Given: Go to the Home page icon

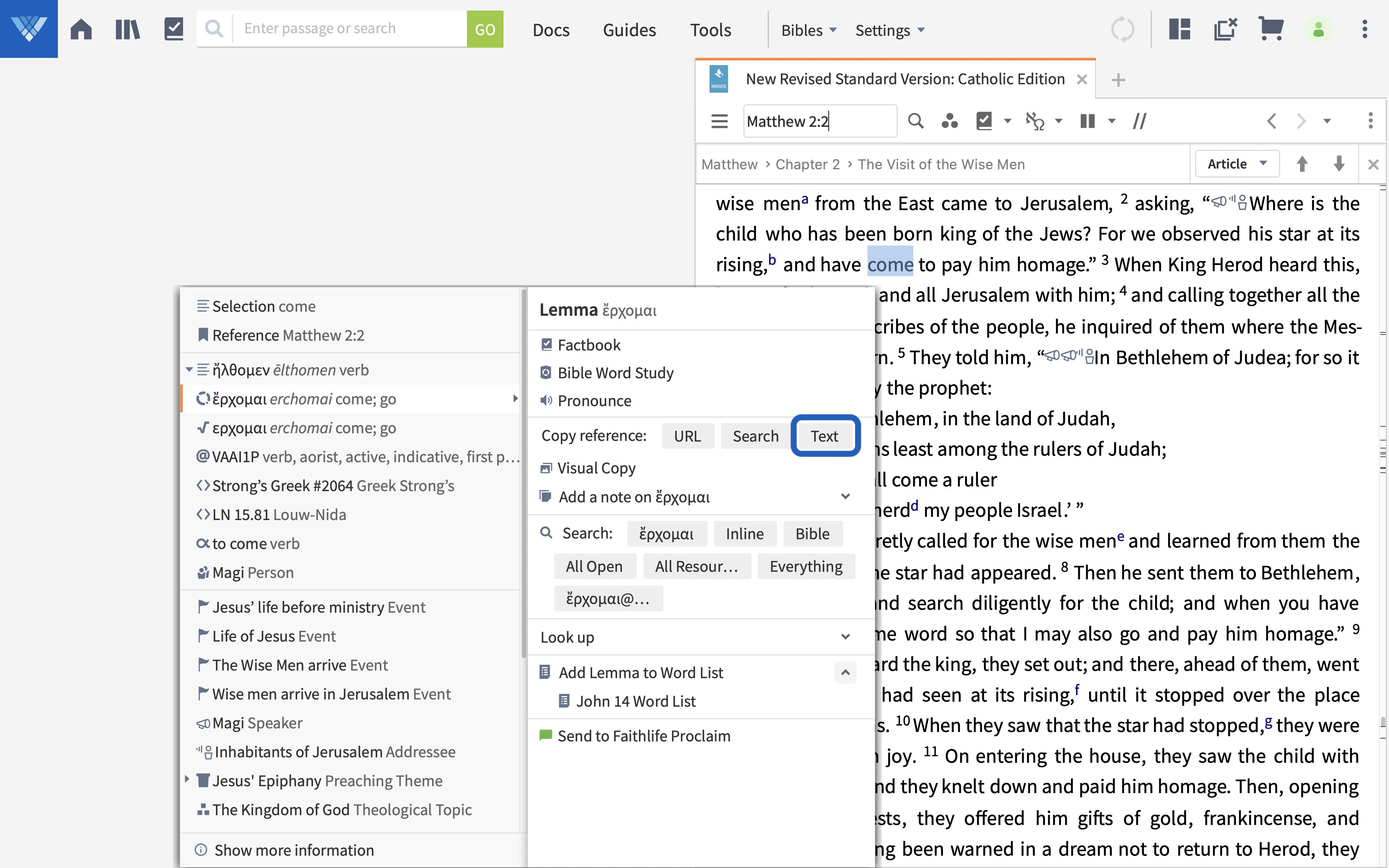Looking at the screenshot, I should click(x=81, y=29).
